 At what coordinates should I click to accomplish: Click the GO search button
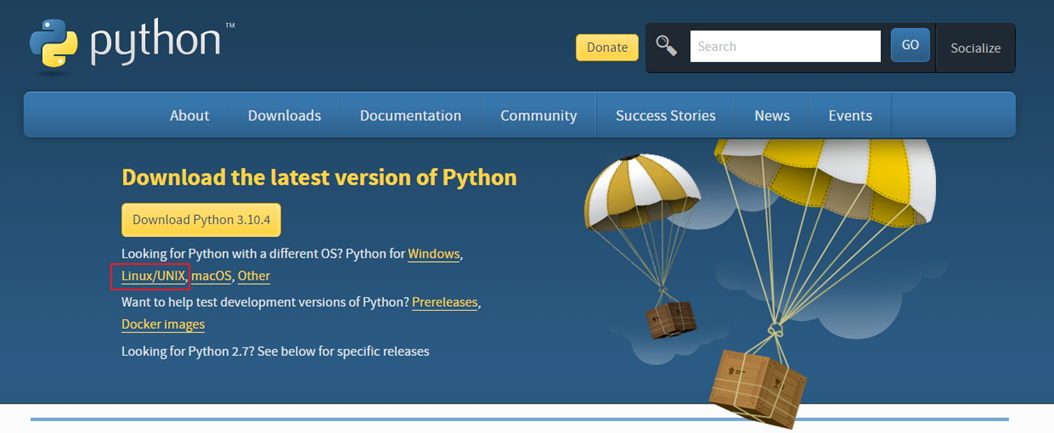910,45
